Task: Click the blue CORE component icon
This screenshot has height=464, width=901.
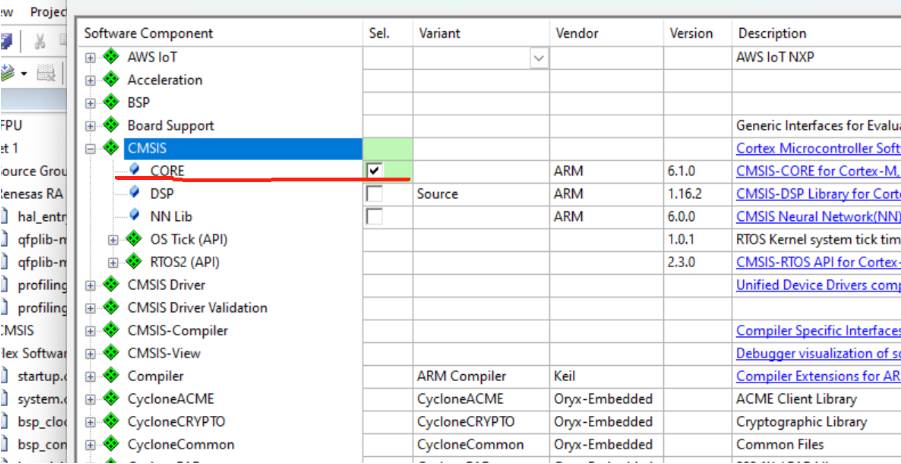Action: 133,170
